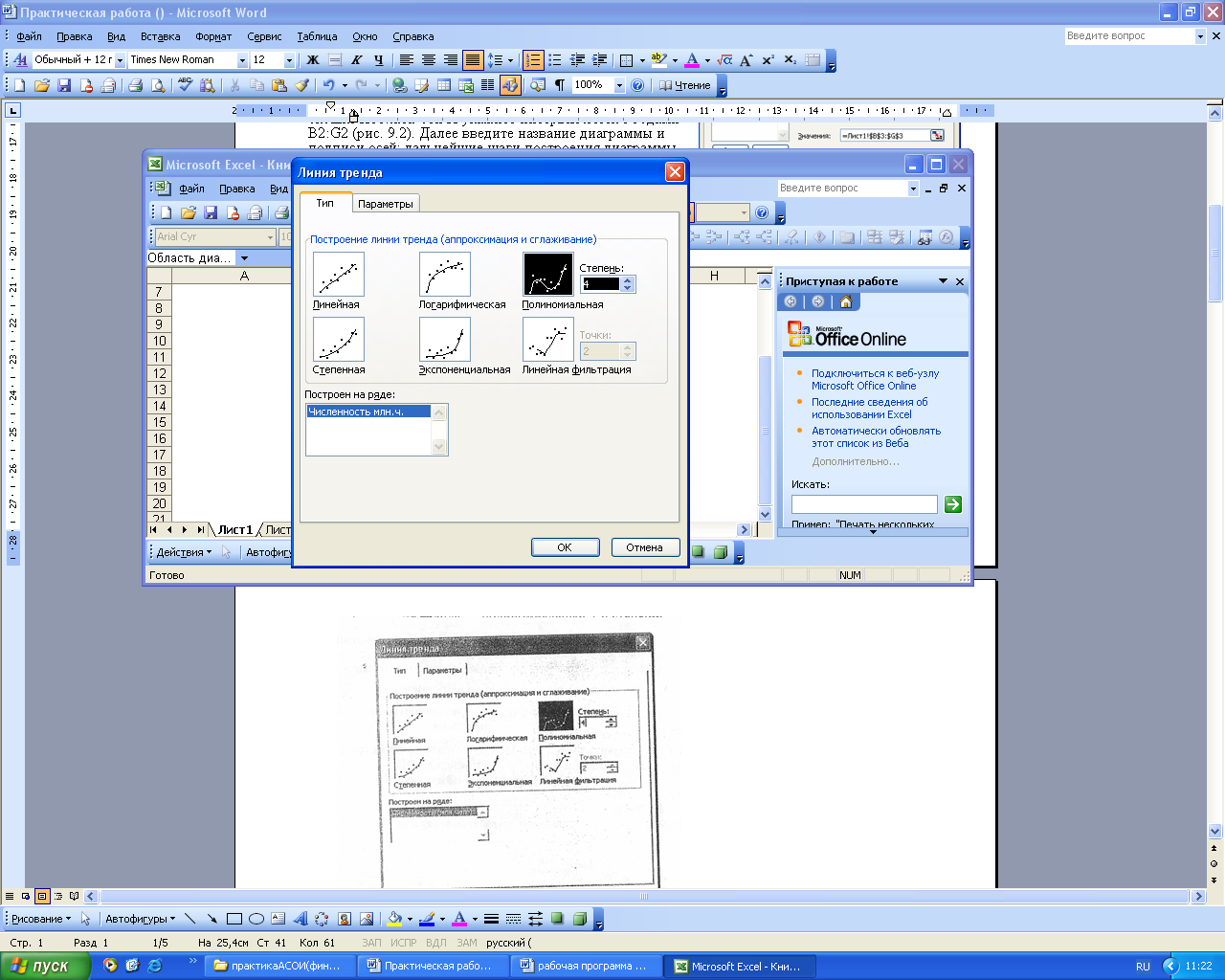Open the style dropdown Обычный + 12
The height and width of the screenshot is (980, 1225).
(120, 60)
